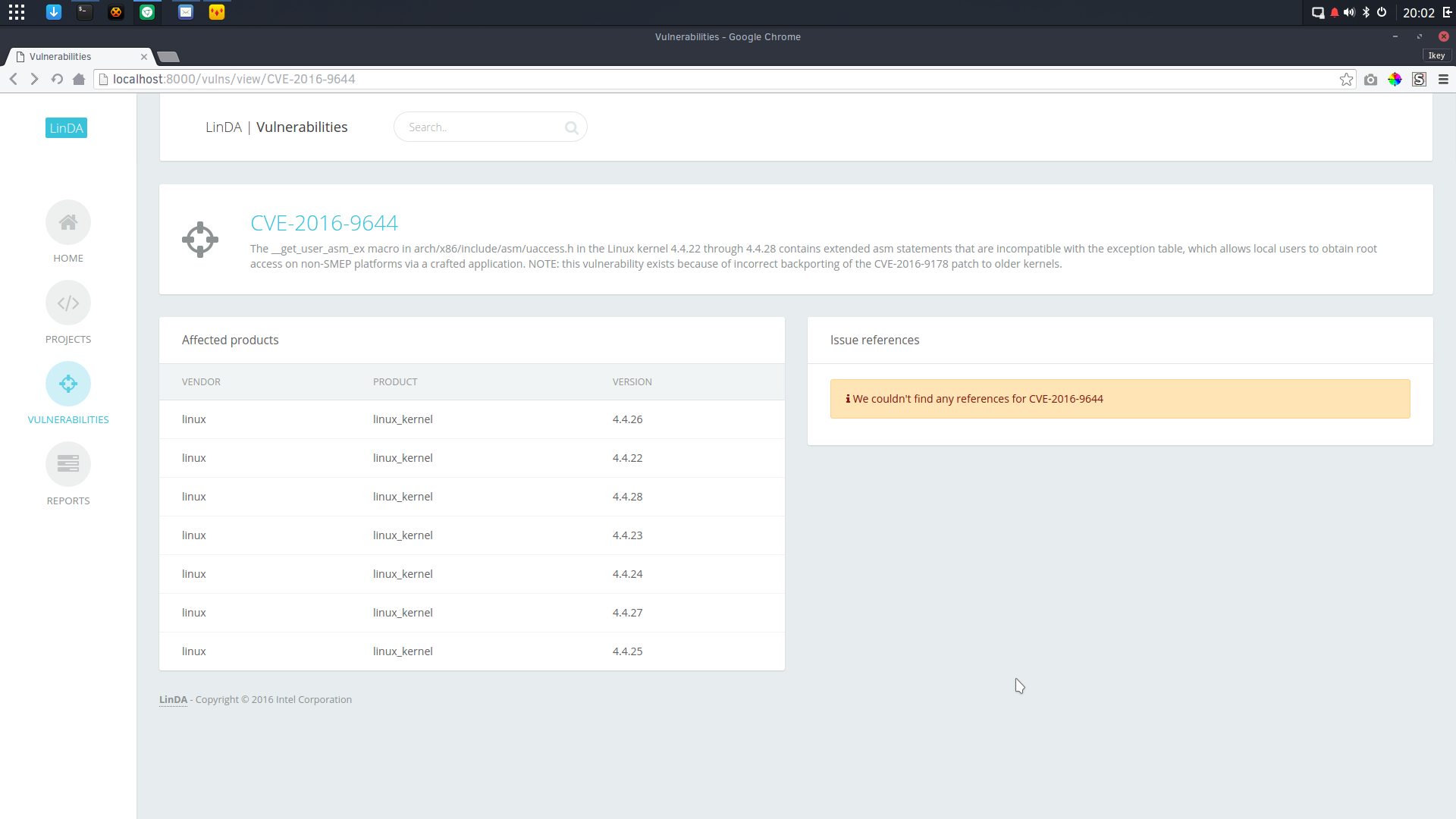
Task: Click the VENDOR column header
Action: (x=201, y=382)
